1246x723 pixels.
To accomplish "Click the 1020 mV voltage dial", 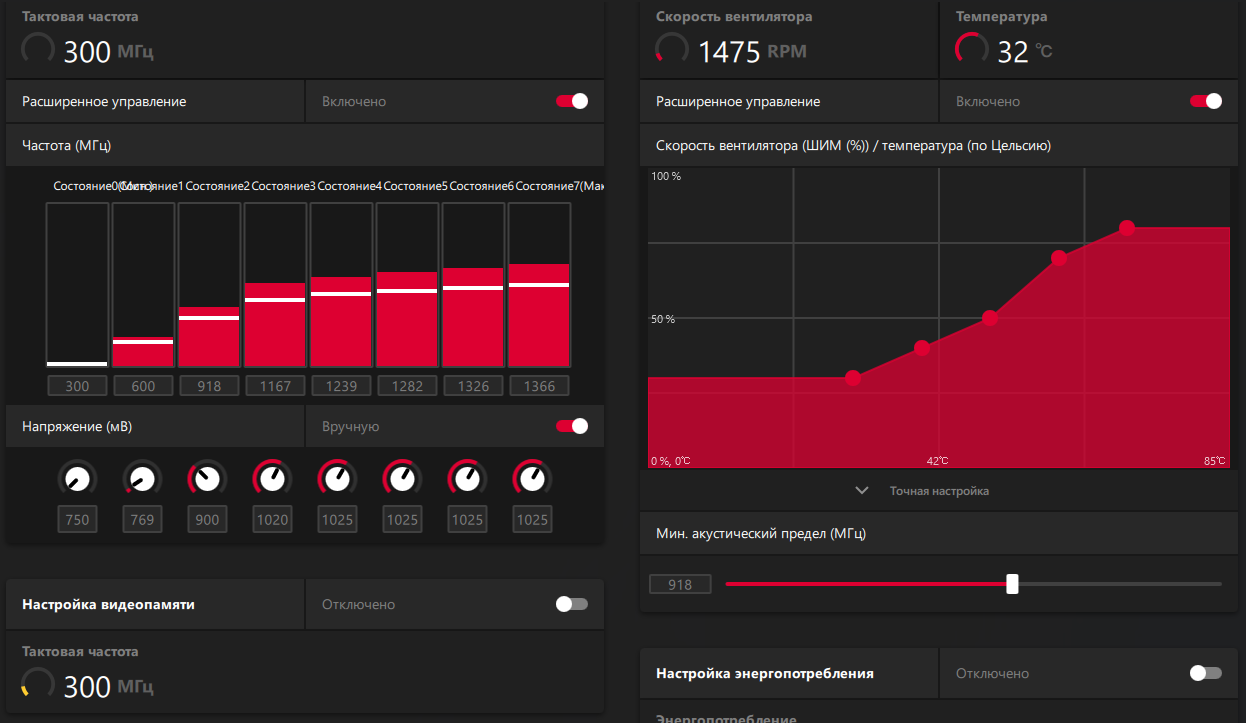I will 271,479.
